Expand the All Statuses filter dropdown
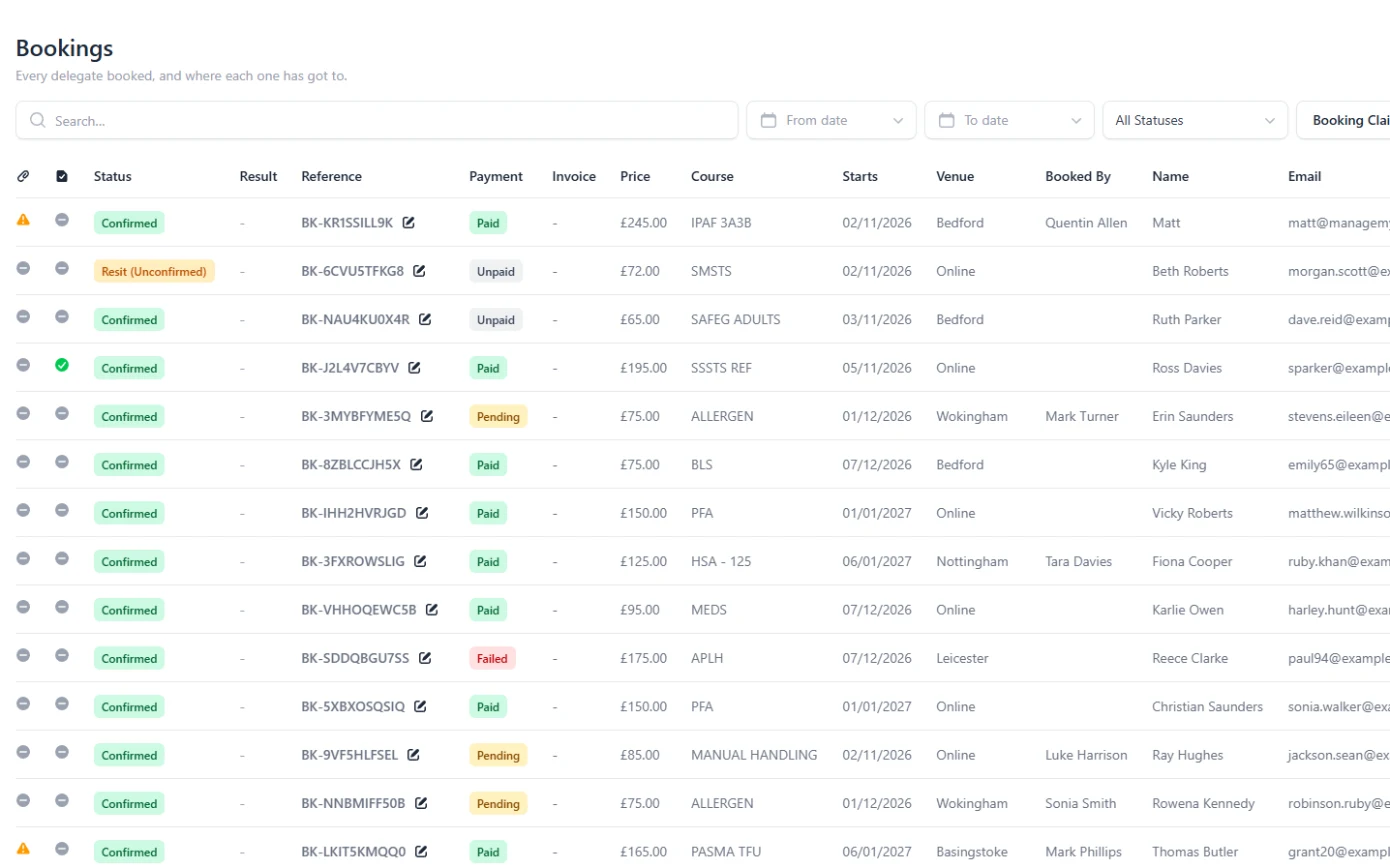The image size is (1390, 868). (x=1195, y=120)
